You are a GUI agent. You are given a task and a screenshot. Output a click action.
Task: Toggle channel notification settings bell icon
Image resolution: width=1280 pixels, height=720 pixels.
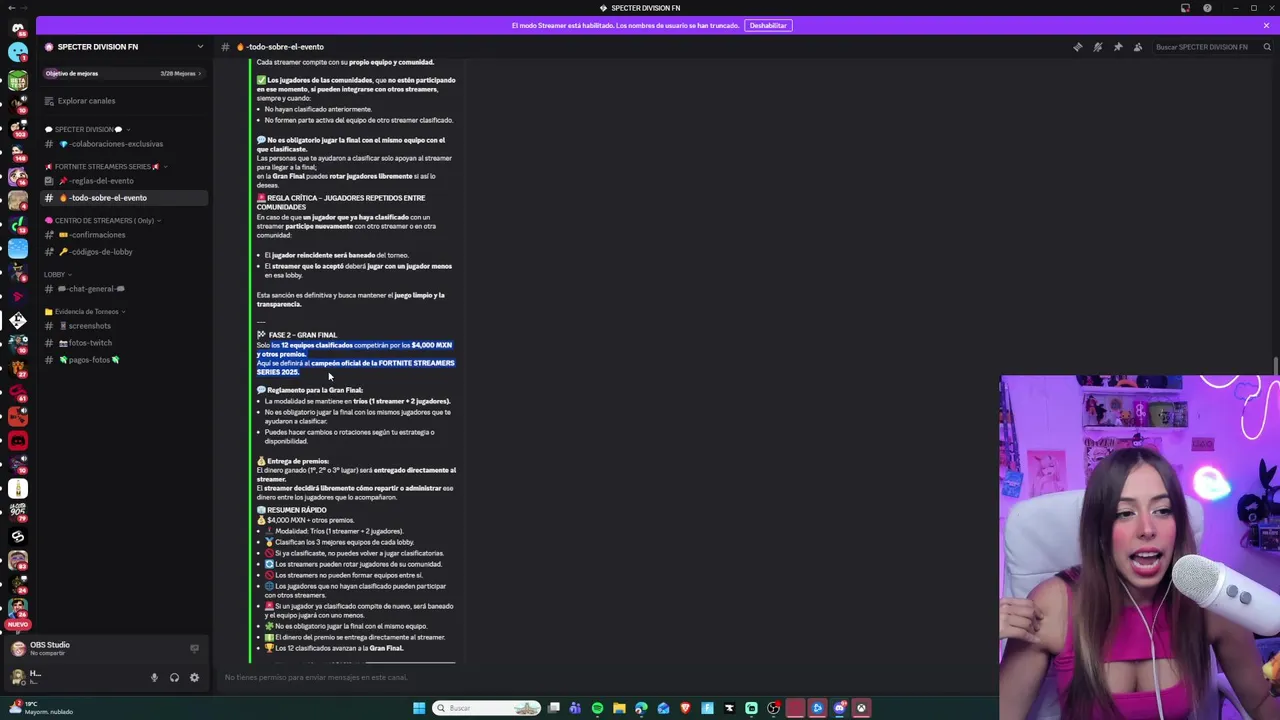click(1097, 47)
